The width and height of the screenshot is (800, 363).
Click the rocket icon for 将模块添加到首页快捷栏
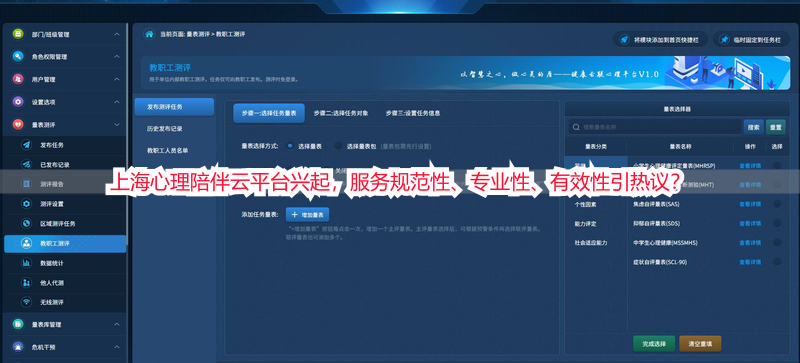point(623,39)
